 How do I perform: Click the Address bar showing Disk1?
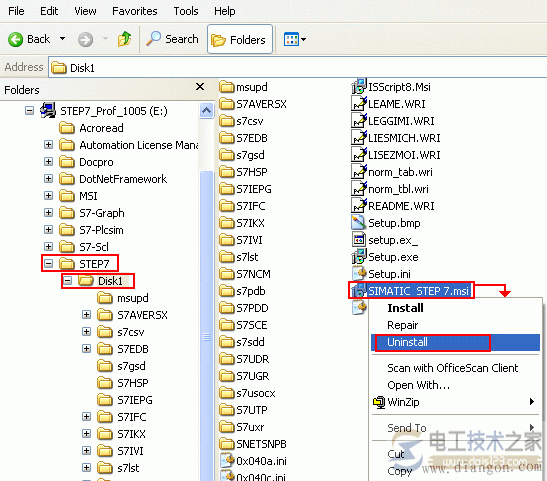297,68
